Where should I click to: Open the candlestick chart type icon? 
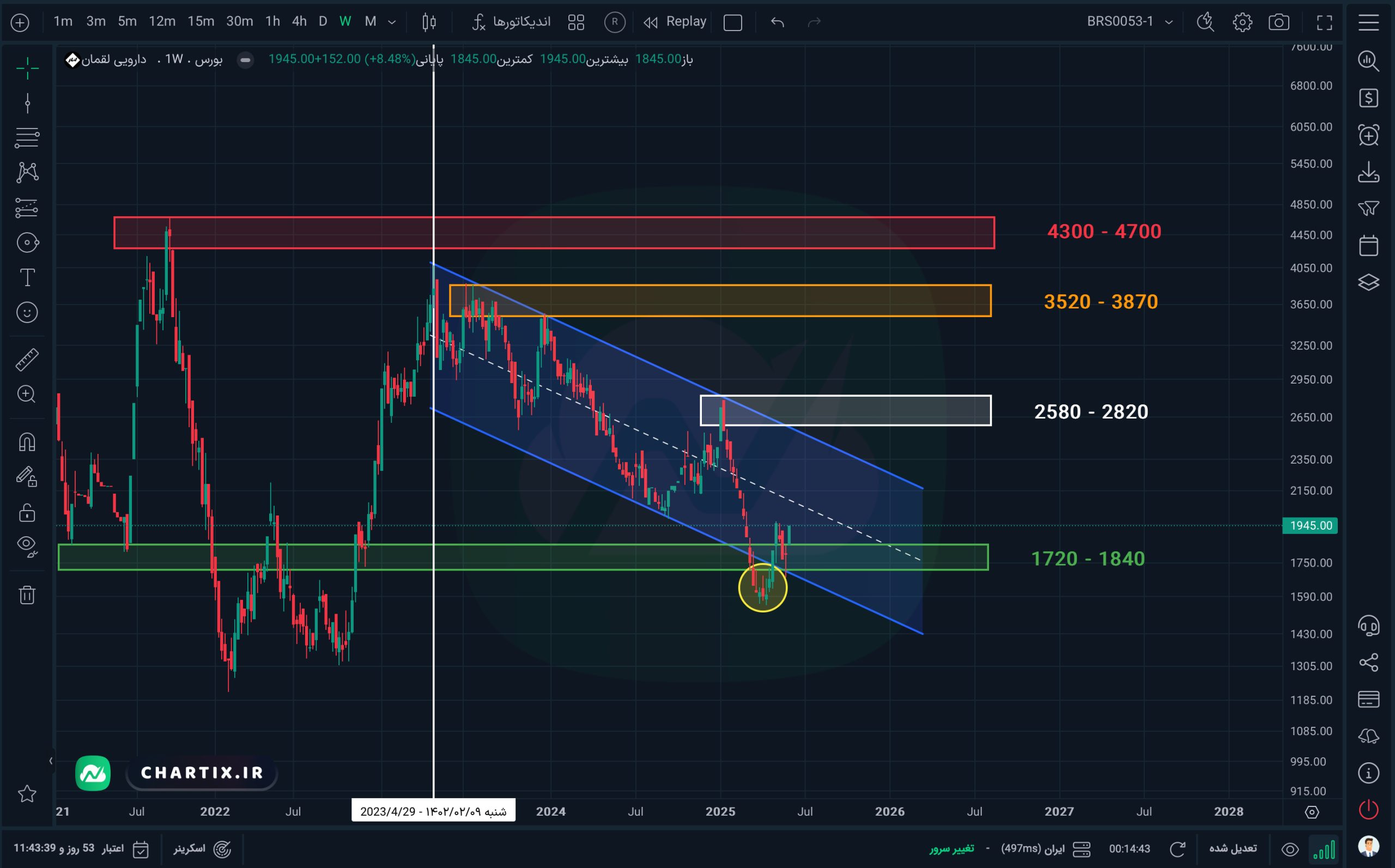point(429,22)
